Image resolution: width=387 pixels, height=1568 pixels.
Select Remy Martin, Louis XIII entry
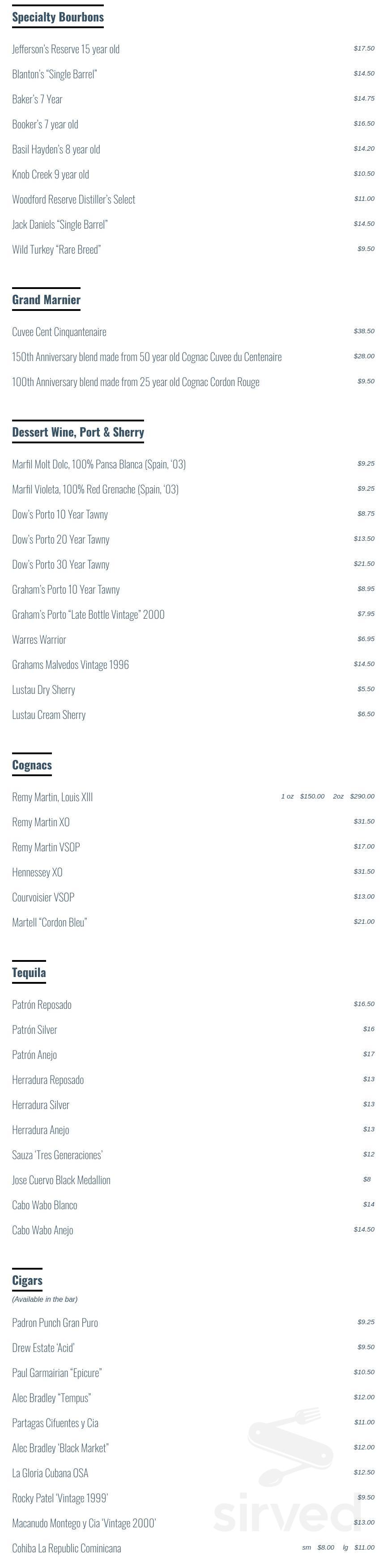[52, 797]
